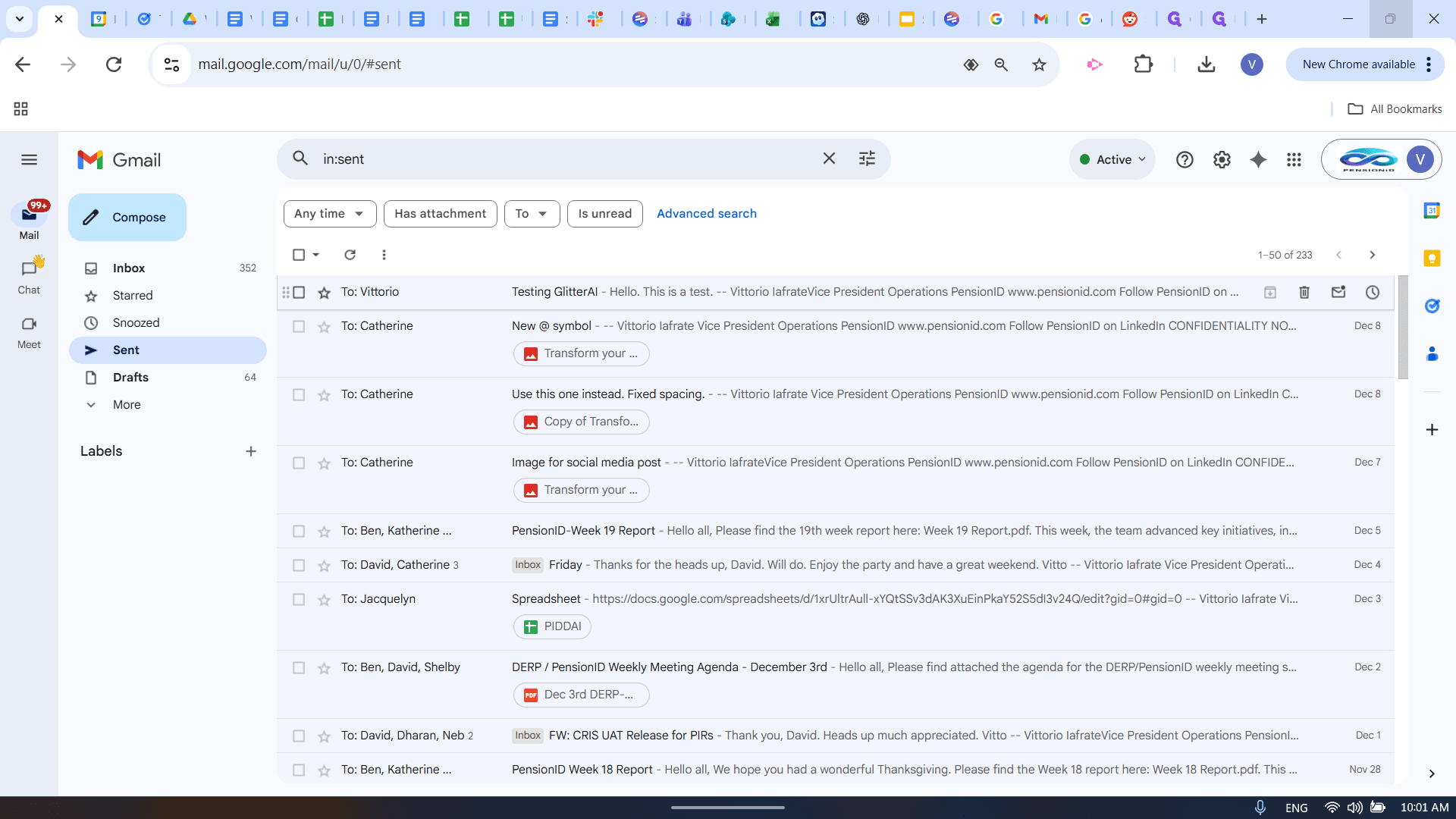Expand More in the left sidebar
Viewport: 1456px width, 819px height.
pos(126,405)
